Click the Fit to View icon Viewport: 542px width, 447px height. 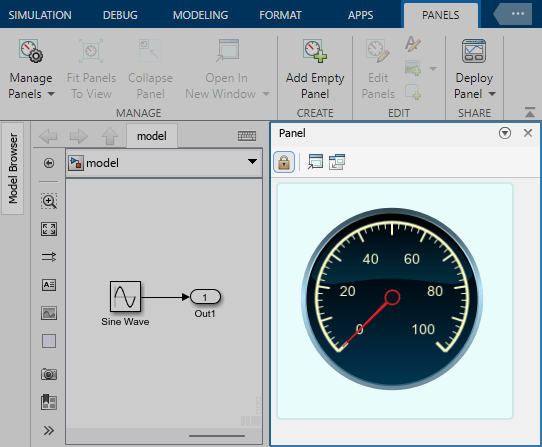49,229
